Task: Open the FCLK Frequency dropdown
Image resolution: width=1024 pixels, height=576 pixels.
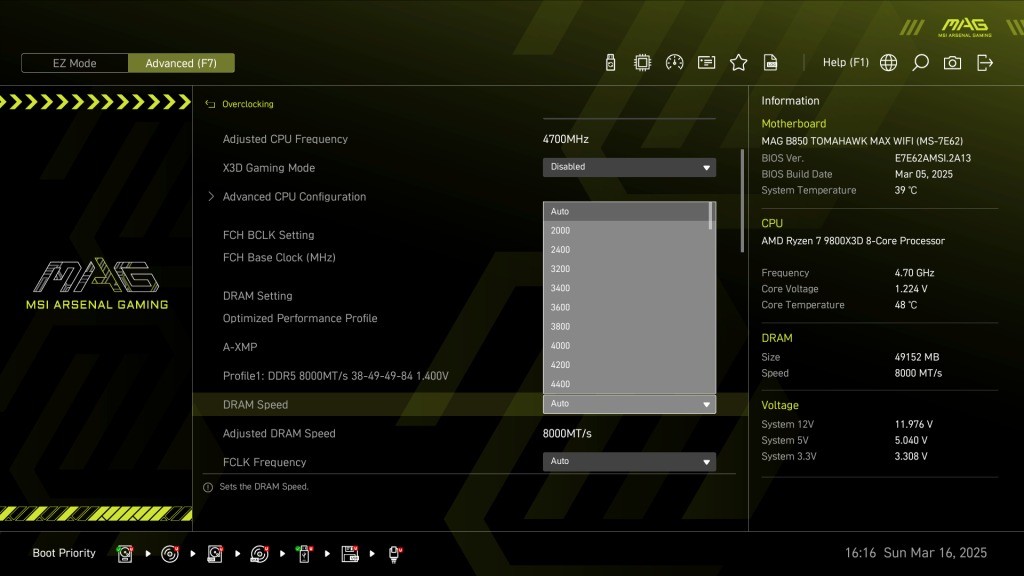Action: [x=629, y=461]
